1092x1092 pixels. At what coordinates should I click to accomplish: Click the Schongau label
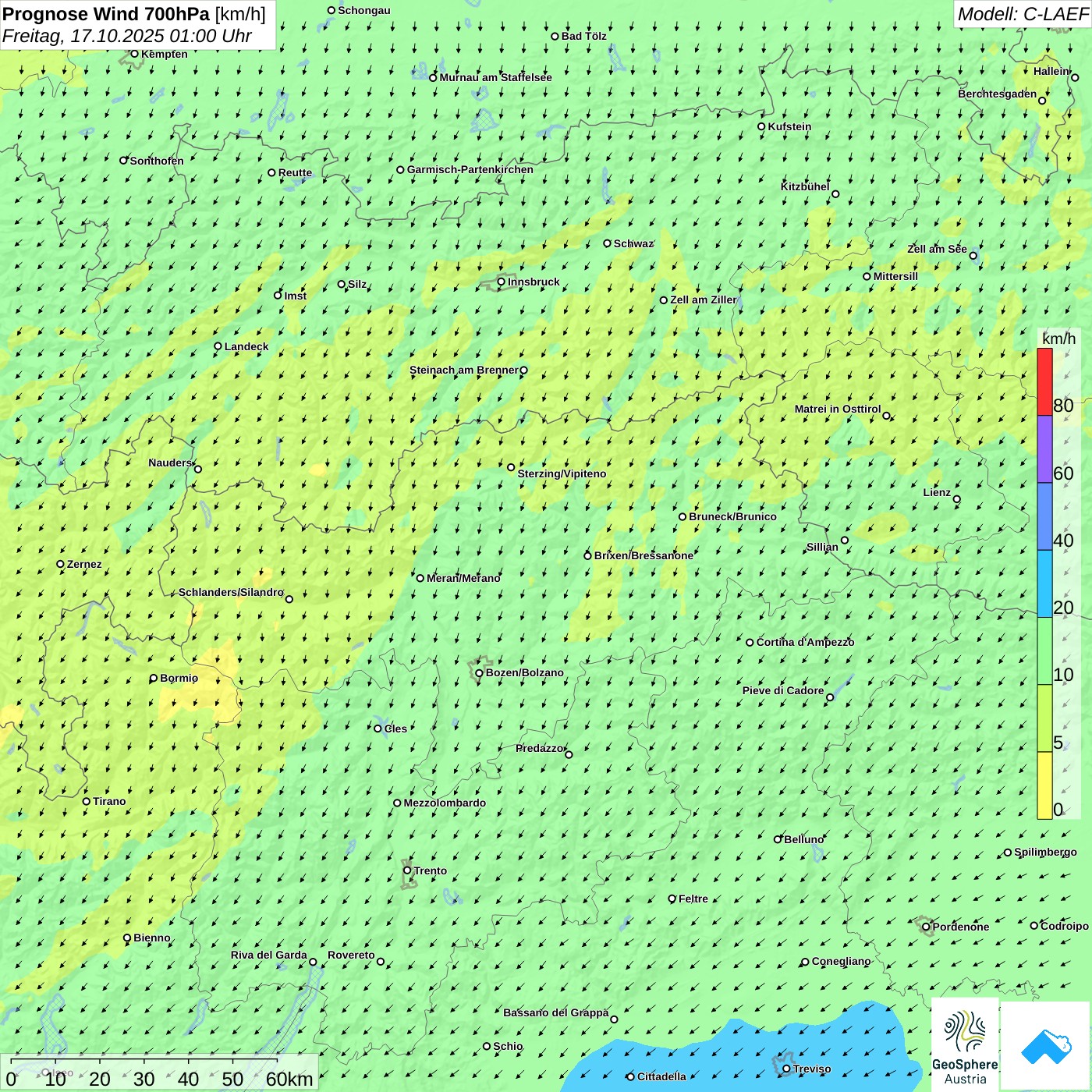coord(363,10)
